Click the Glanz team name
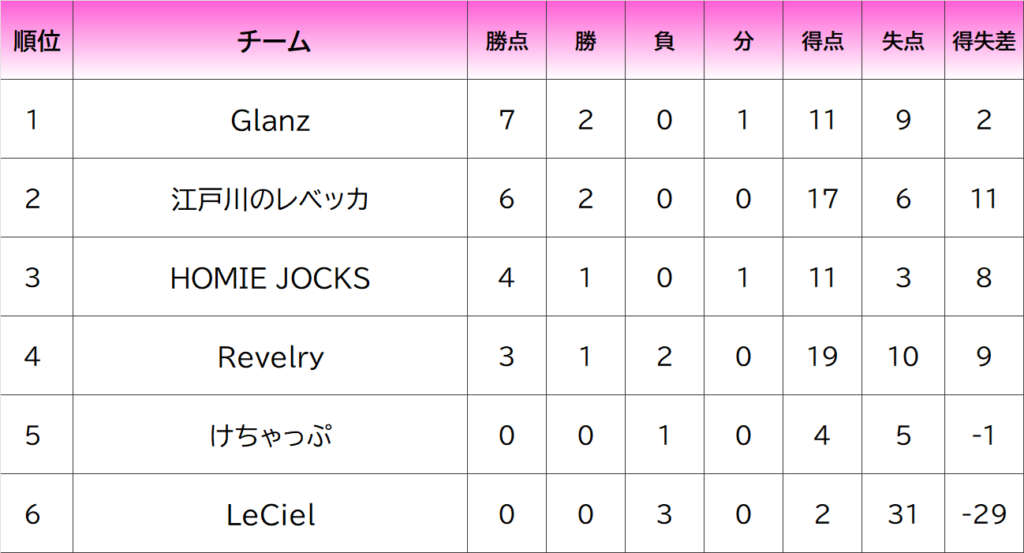 pyautogui.click(x=270, y=120)
